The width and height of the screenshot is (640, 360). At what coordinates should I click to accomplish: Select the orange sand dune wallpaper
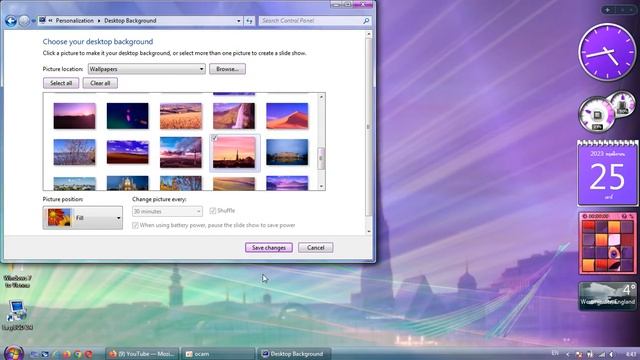[287, 116]
